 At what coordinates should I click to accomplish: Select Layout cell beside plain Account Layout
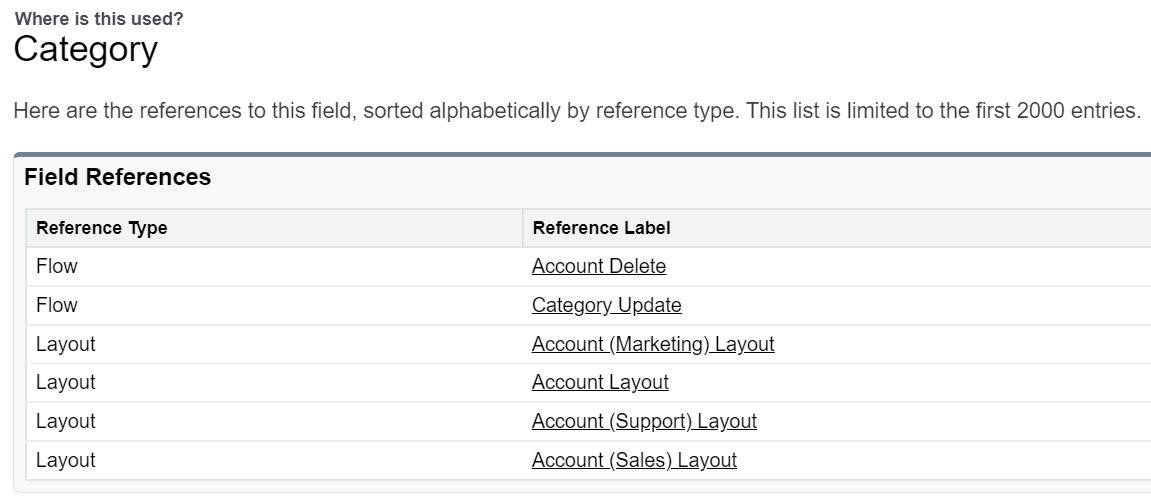[x=66, y=383]
